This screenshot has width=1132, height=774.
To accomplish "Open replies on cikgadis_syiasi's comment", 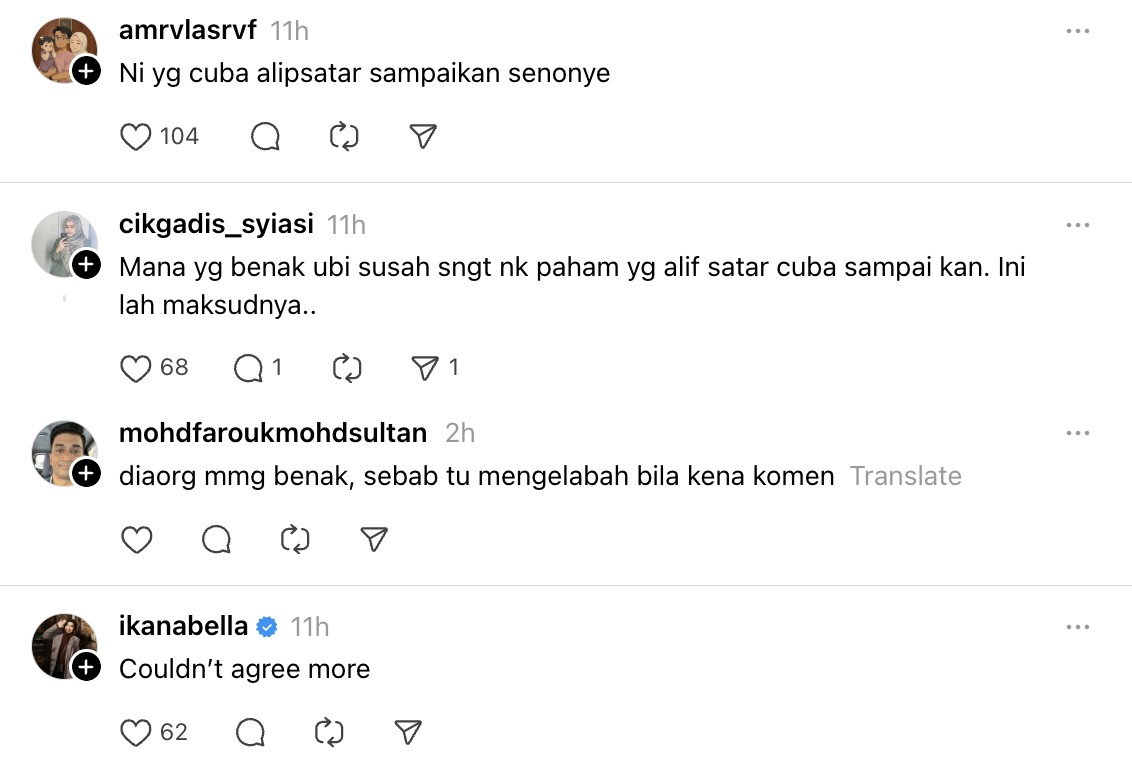I will pyautogui.click(x=248, y=368).
